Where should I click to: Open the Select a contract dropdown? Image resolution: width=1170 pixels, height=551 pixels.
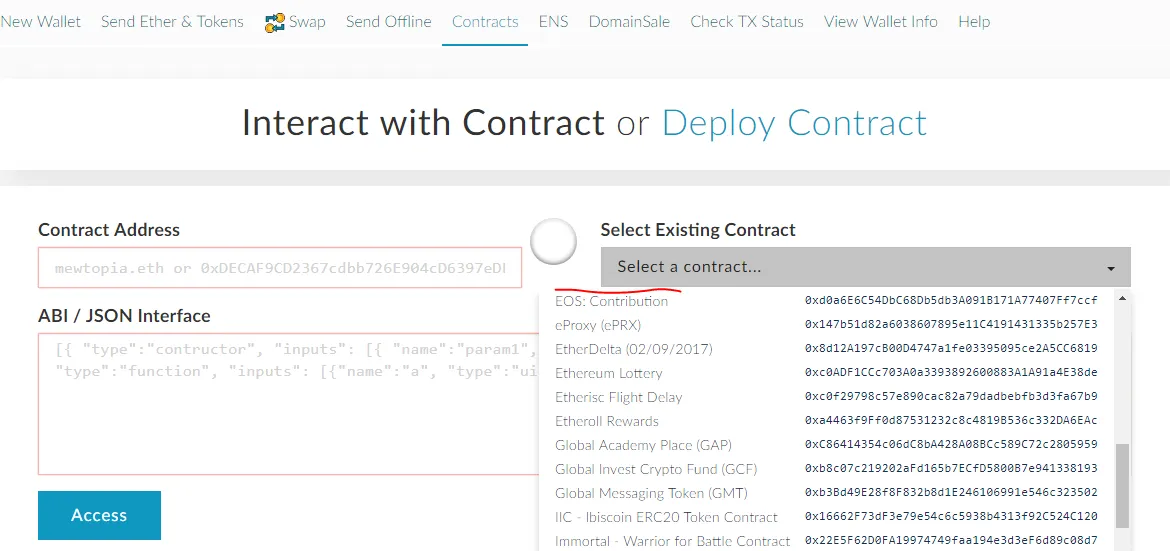(866, 267)
